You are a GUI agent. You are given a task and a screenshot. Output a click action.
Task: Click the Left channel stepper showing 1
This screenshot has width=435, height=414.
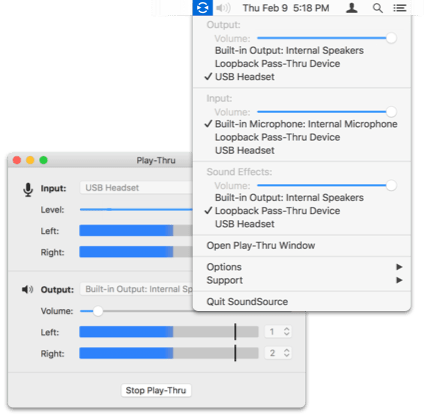tap(278, 332)
